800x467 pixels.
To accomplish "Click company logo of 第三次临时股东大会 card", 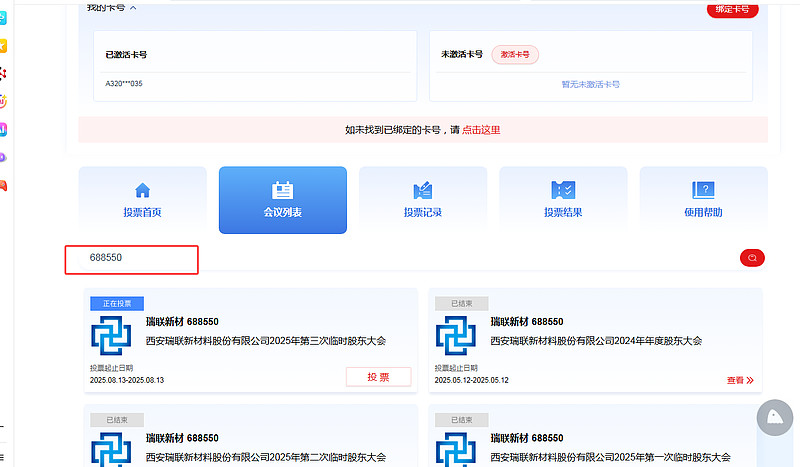I will click(111, 335).
